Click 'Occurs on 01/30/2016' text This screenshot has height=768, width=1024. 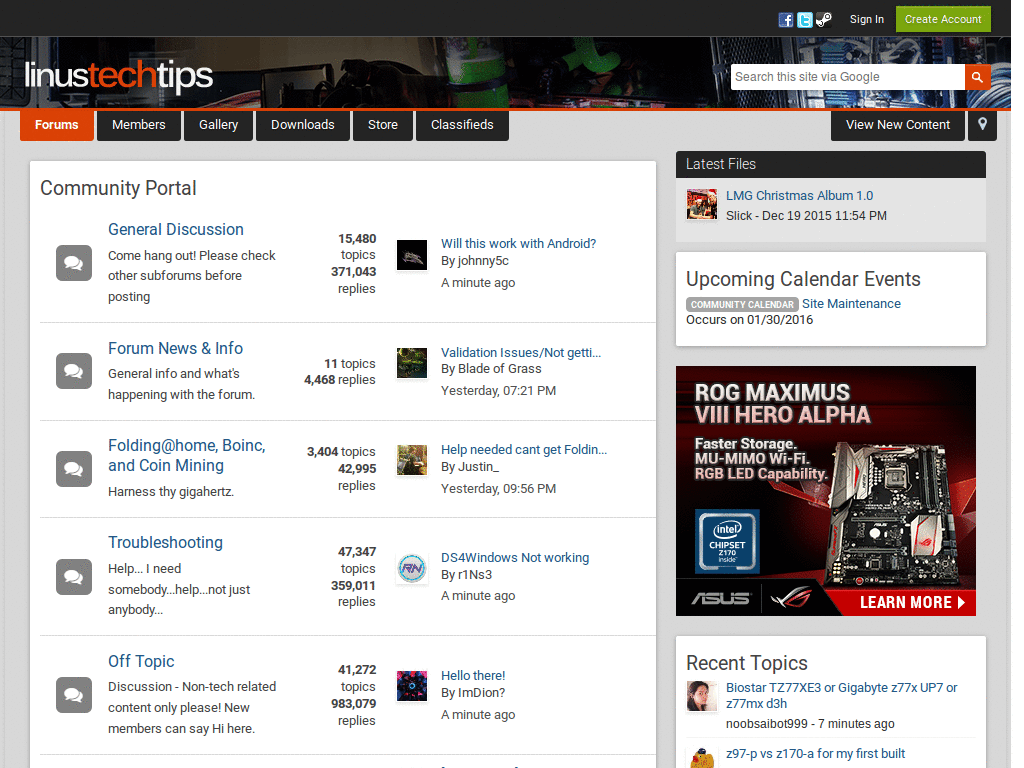tap(750, 320)
